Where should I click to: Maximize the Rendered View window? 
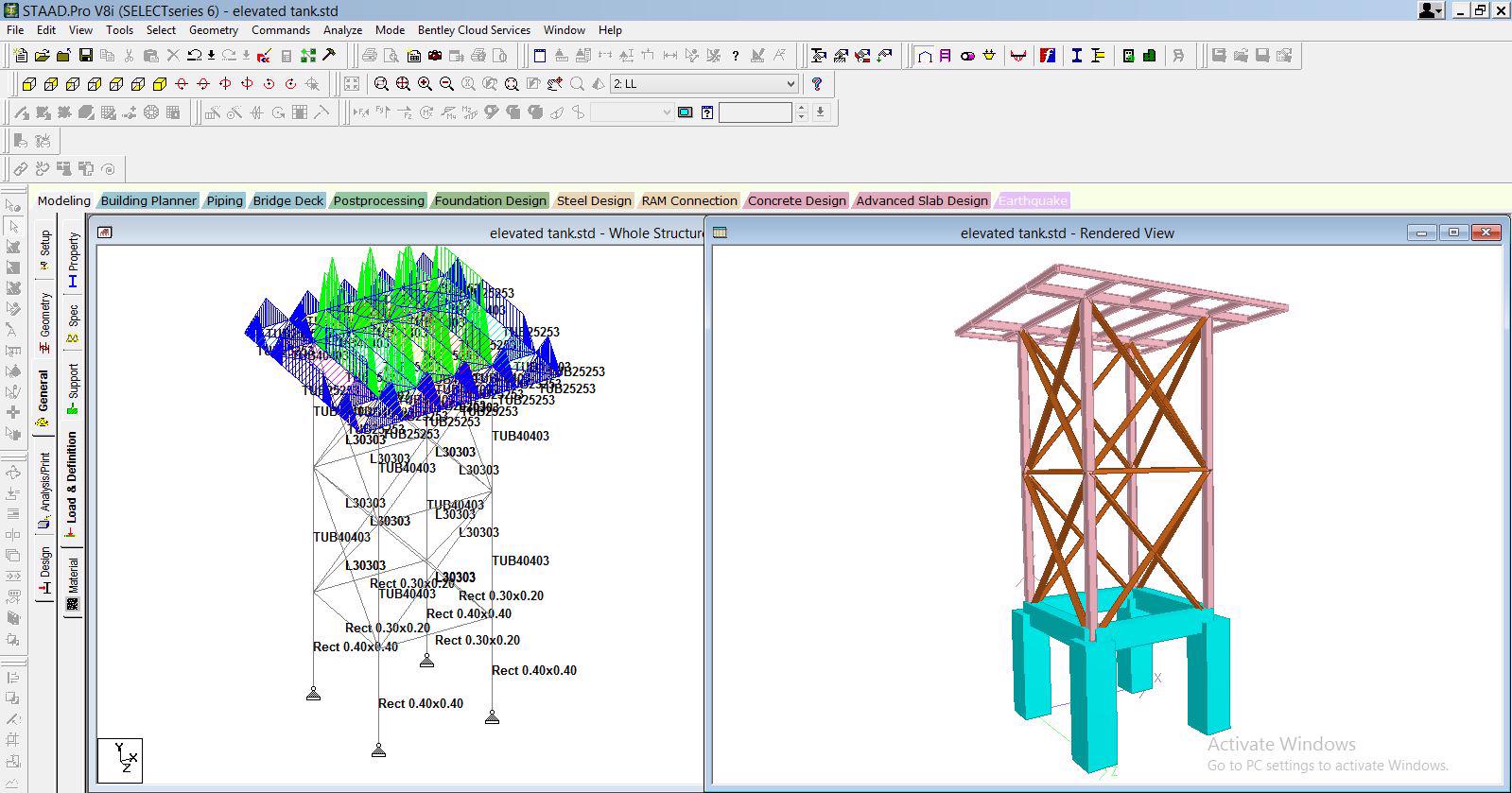coord(1454,233)
